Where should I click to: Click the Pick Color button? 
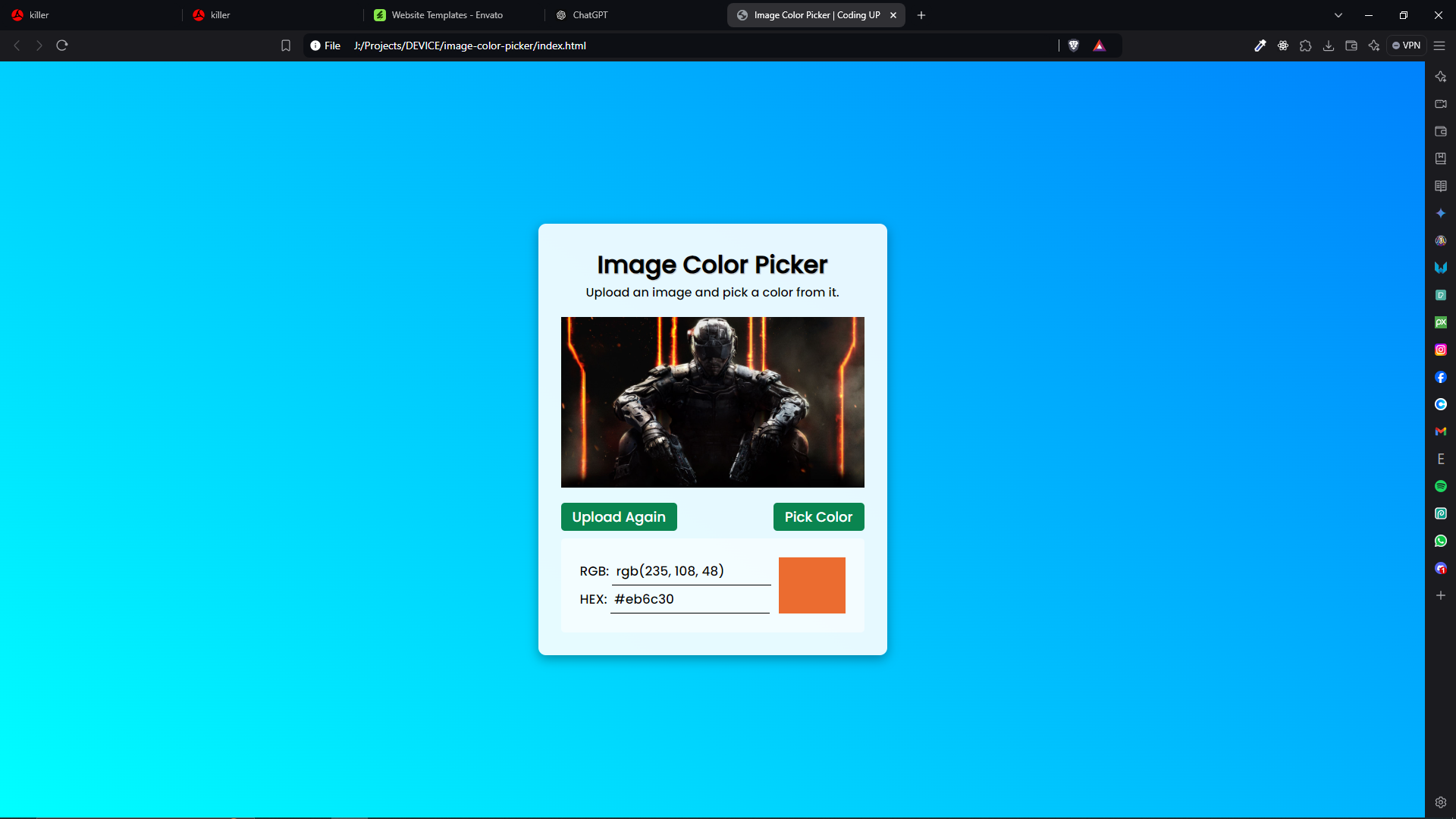point(819,517)
